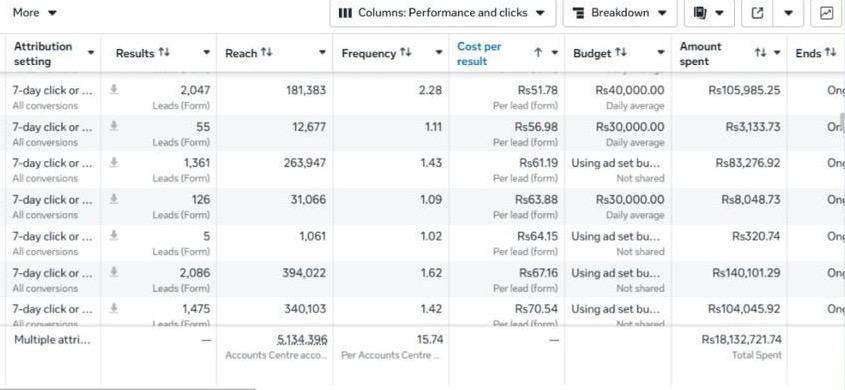The height and width of the screenshot is (390, 845).
Task: Open the More dropdown menu
Action: pyautogui.click(x=34, y=12)
